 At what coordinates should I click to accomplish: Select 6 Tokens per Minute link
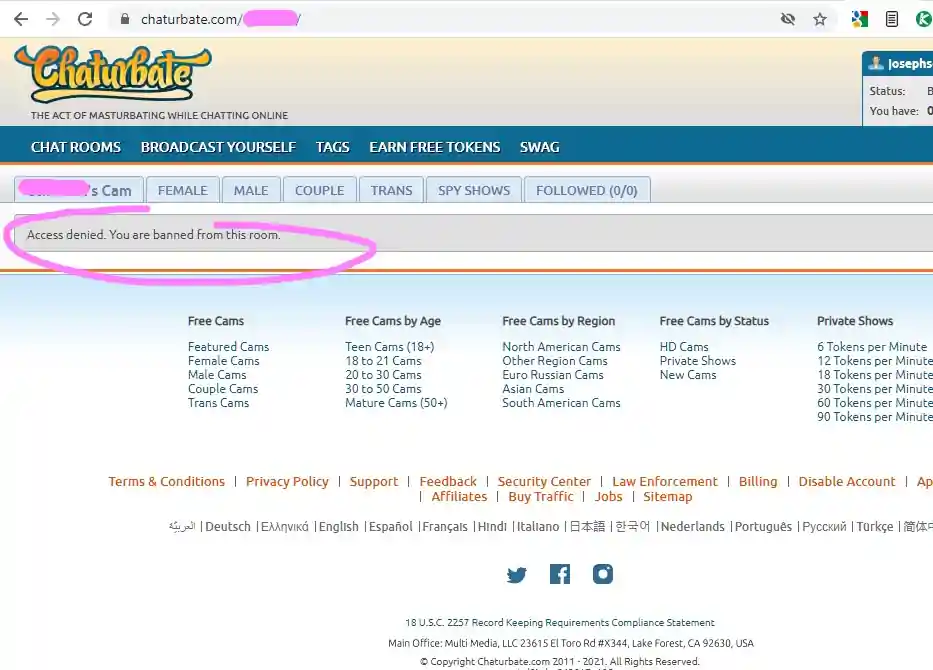[x=872, y=346]
